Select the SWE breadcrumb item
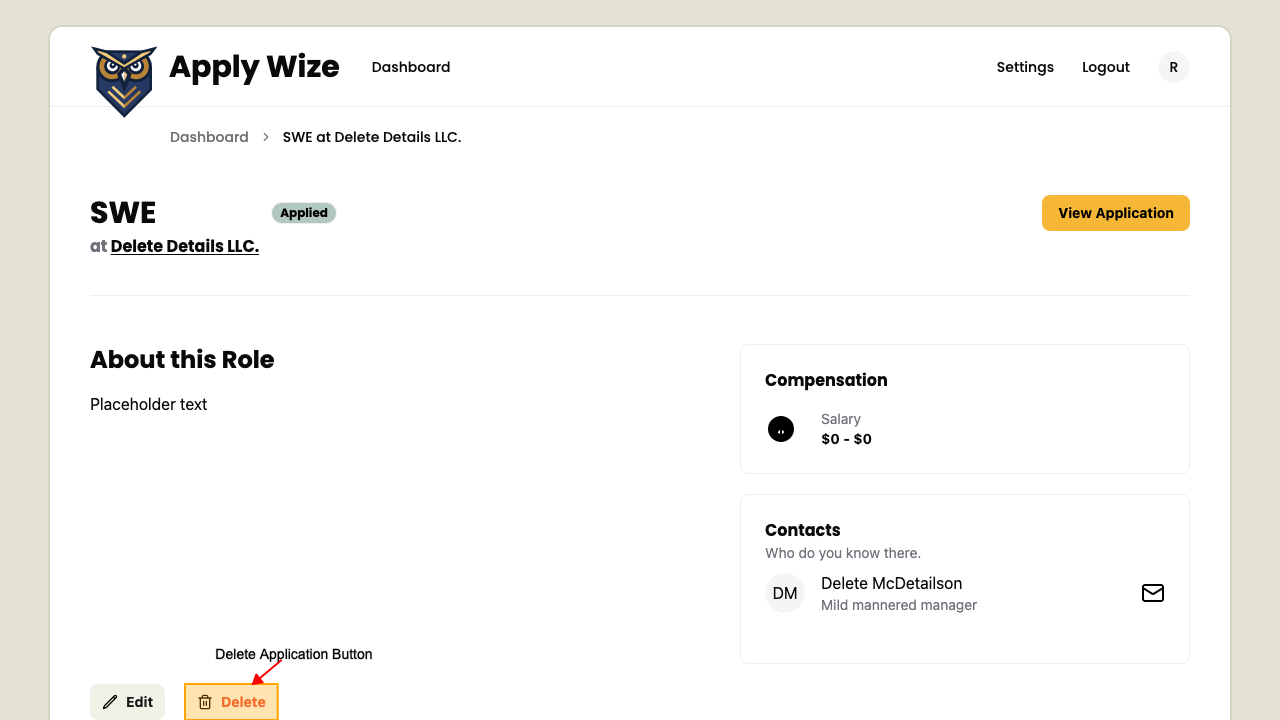Screen dimensions: 1280x720 [x=371, y=137]
